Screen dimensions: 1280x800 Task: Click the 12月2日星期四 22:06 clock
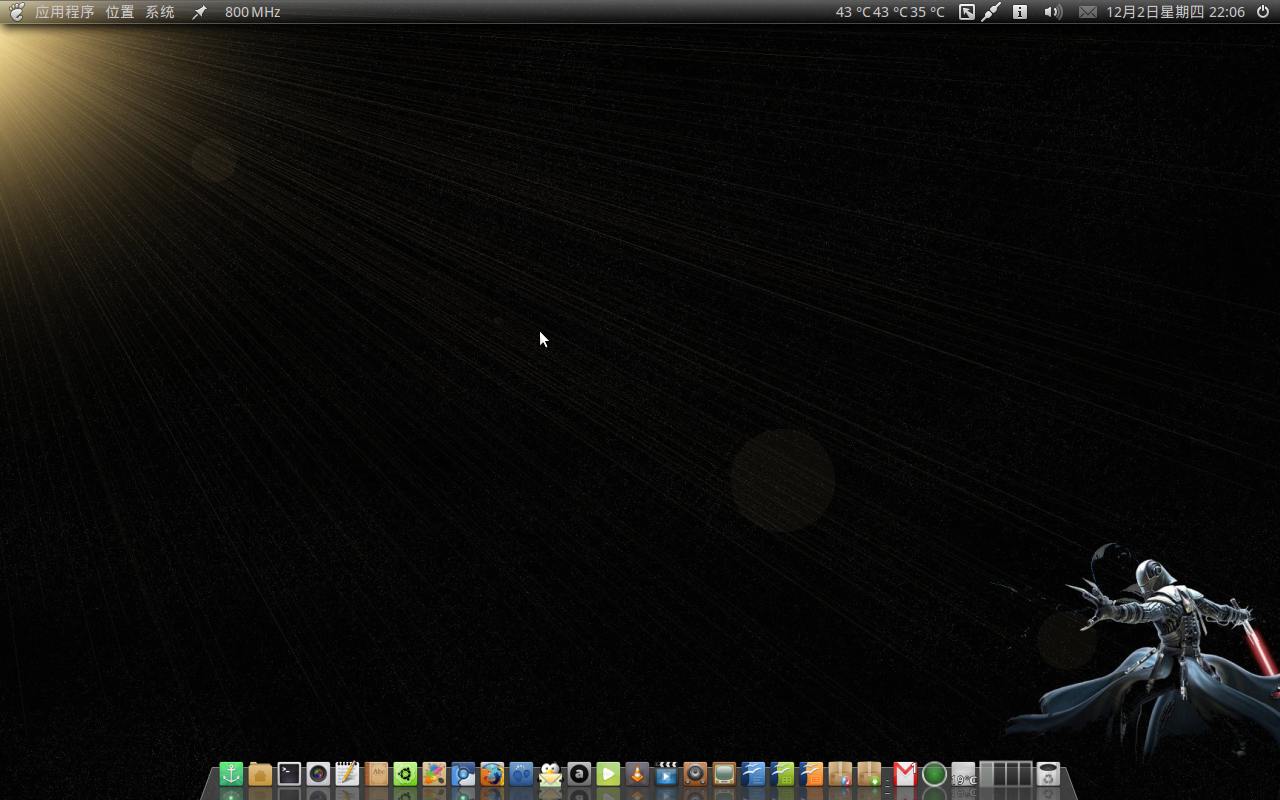[1175, 12]
